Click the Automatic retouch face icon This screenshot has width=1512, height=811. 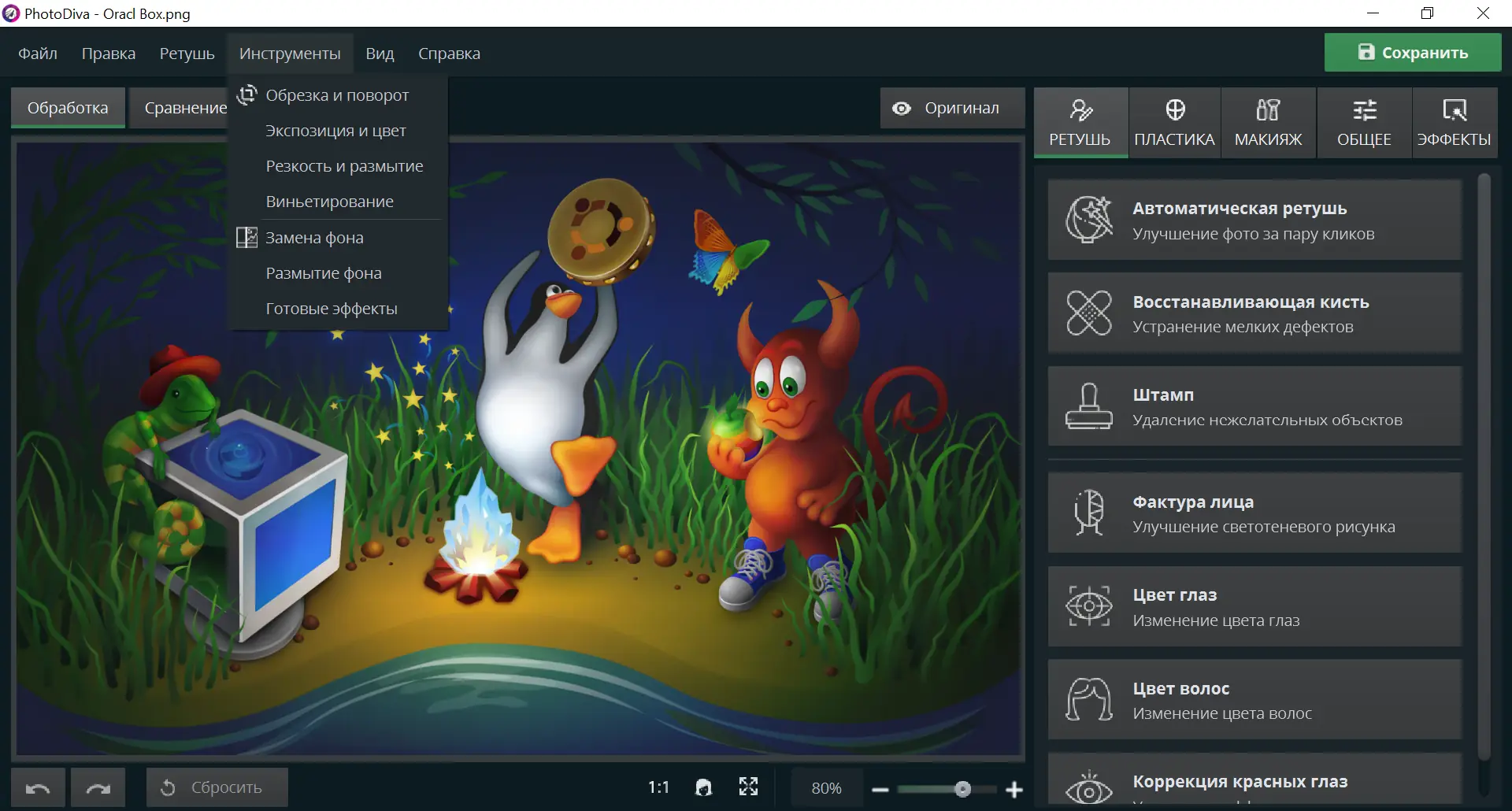[x=1089, y=220]
